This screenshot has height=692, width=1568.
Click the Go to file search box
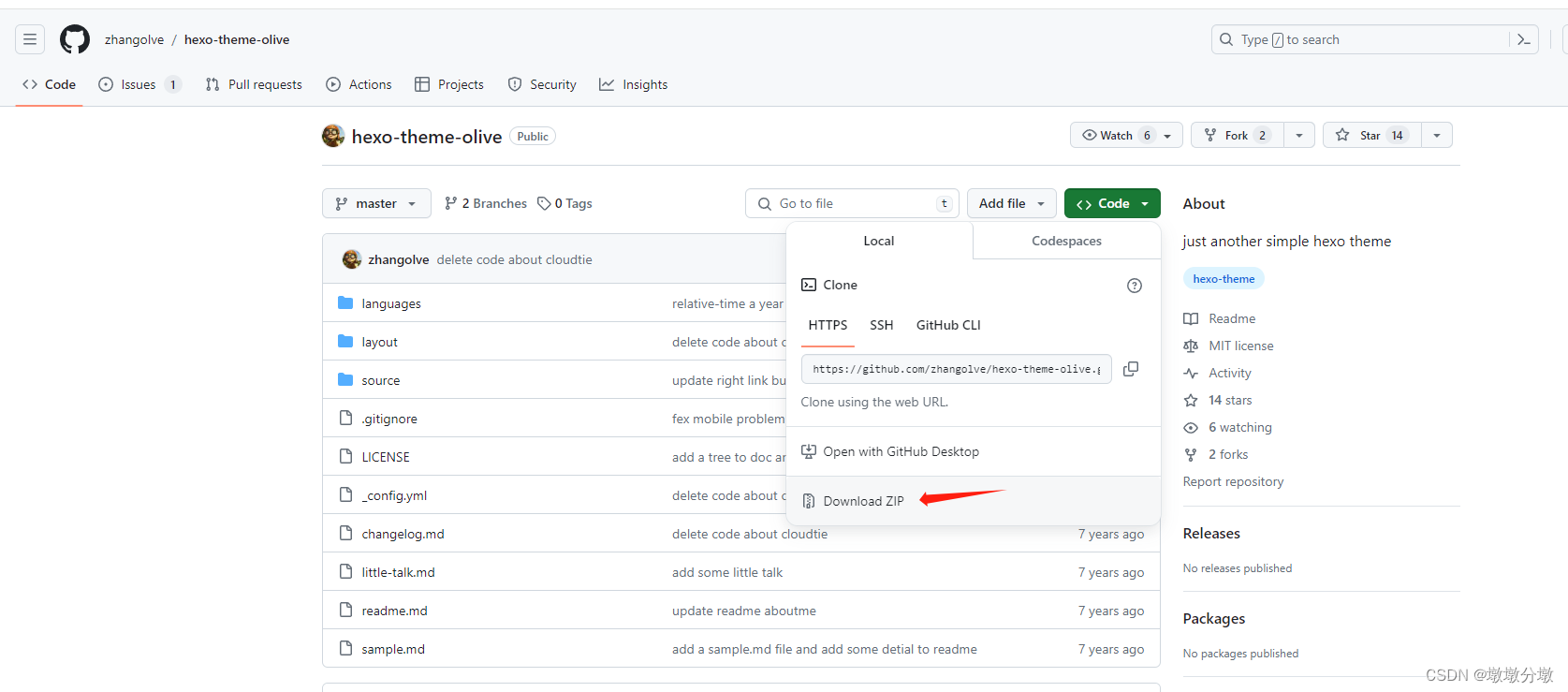[852, 203]
